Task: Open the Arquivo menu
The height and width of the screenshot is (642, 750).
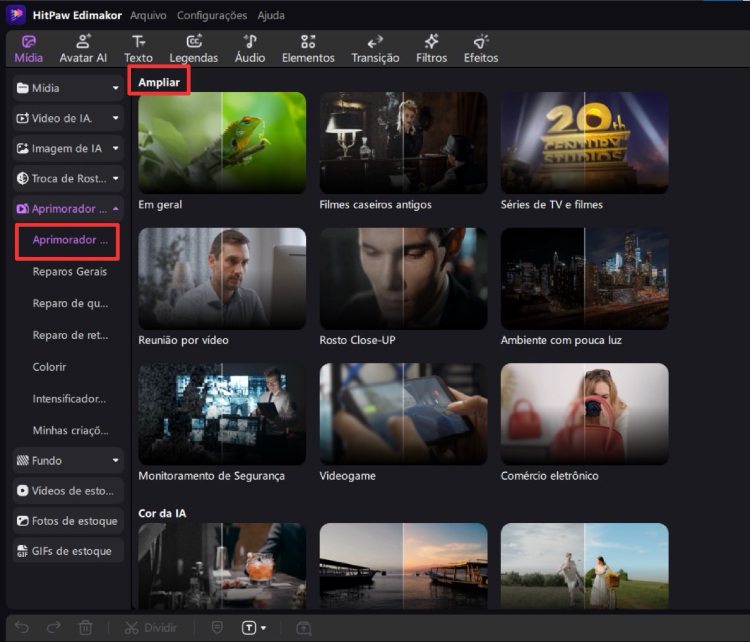Action: click(148, 15)
